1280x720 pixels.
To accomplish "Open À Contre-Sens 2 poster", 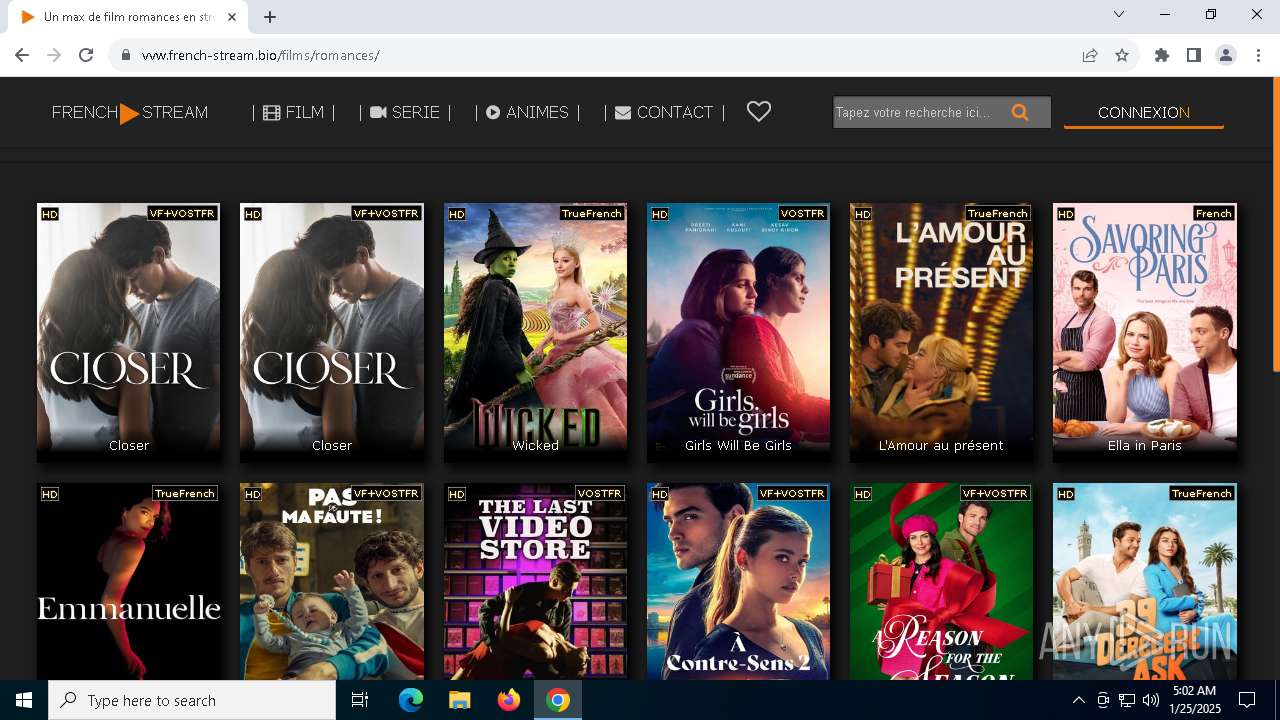I will (x=738, y=581).
